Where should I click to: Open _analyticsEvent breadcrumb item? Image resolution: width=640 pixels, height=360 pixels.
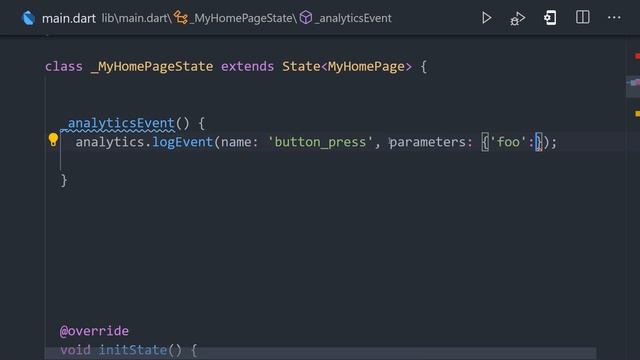pos(353,18)
